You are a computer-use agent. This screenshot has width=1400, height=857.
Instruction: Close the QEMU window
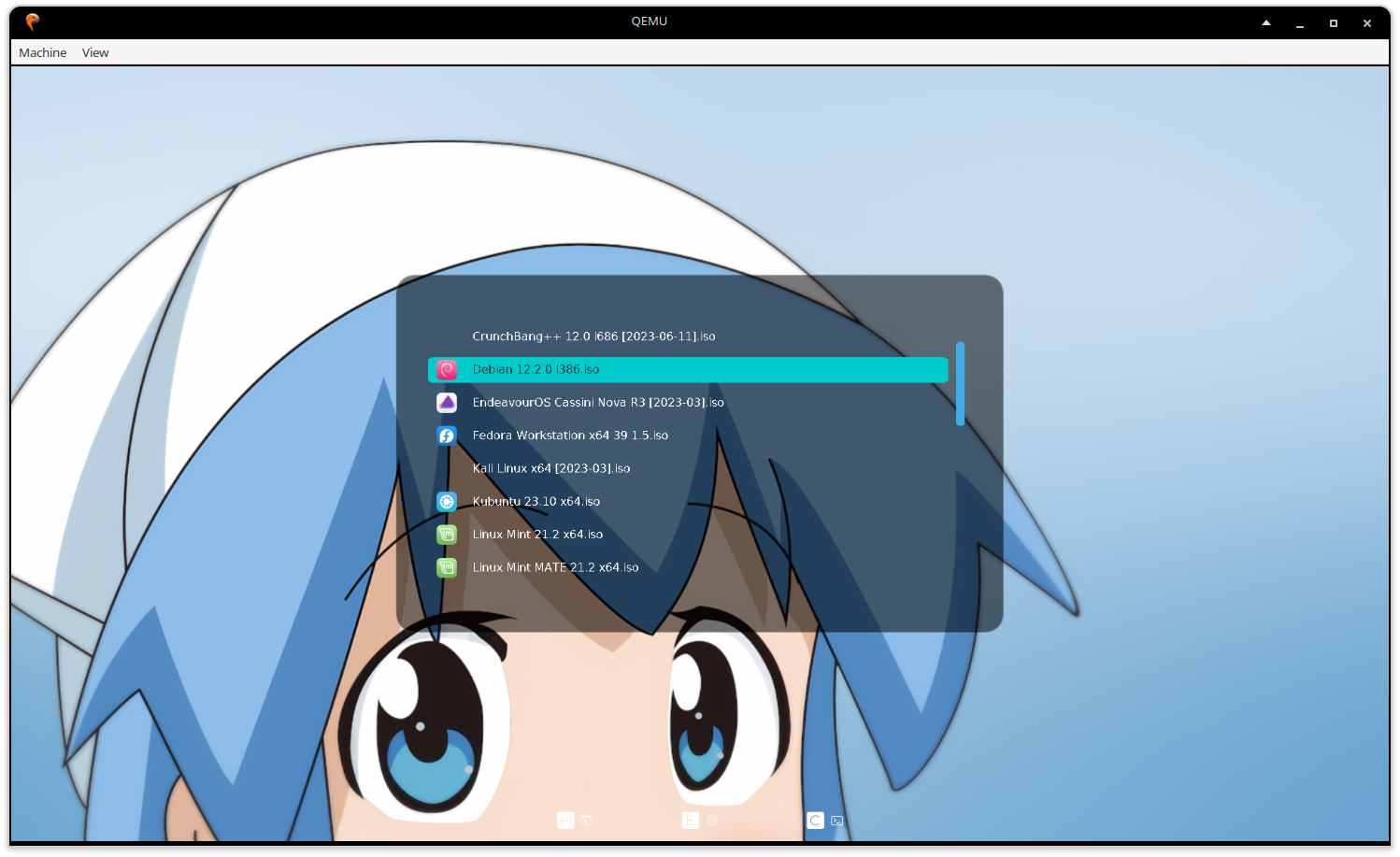1367,22
